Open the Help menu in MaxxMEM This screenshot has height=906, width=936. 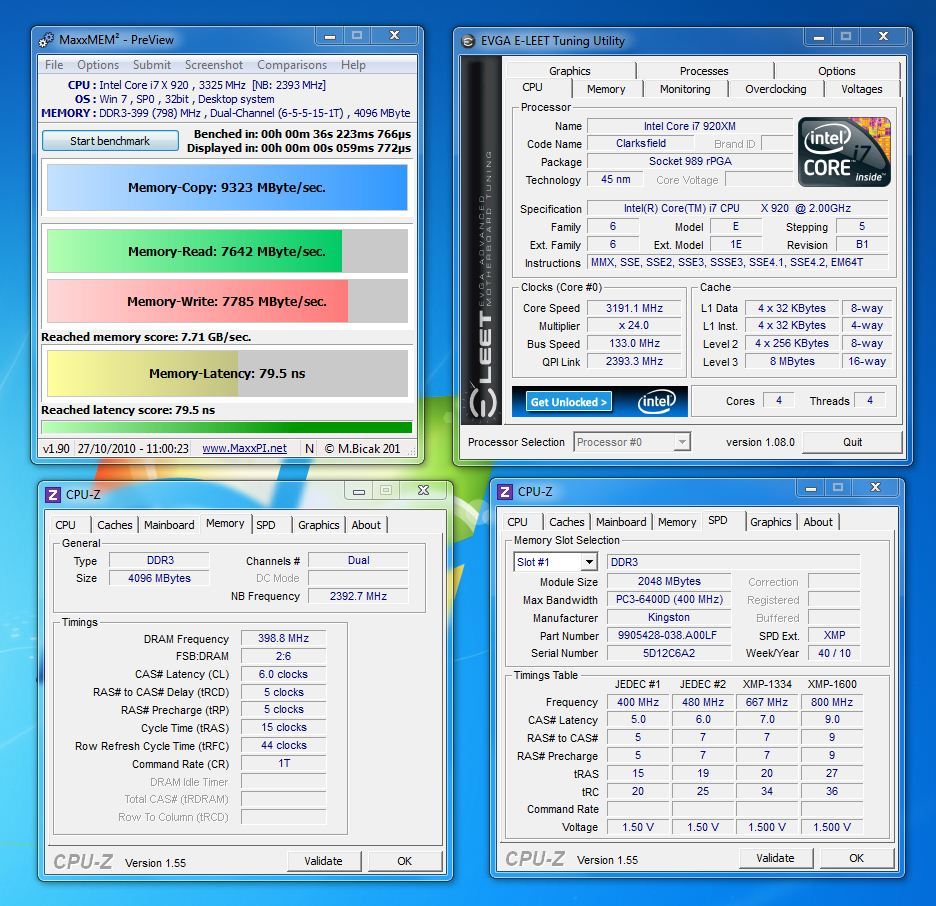[353, 65]
